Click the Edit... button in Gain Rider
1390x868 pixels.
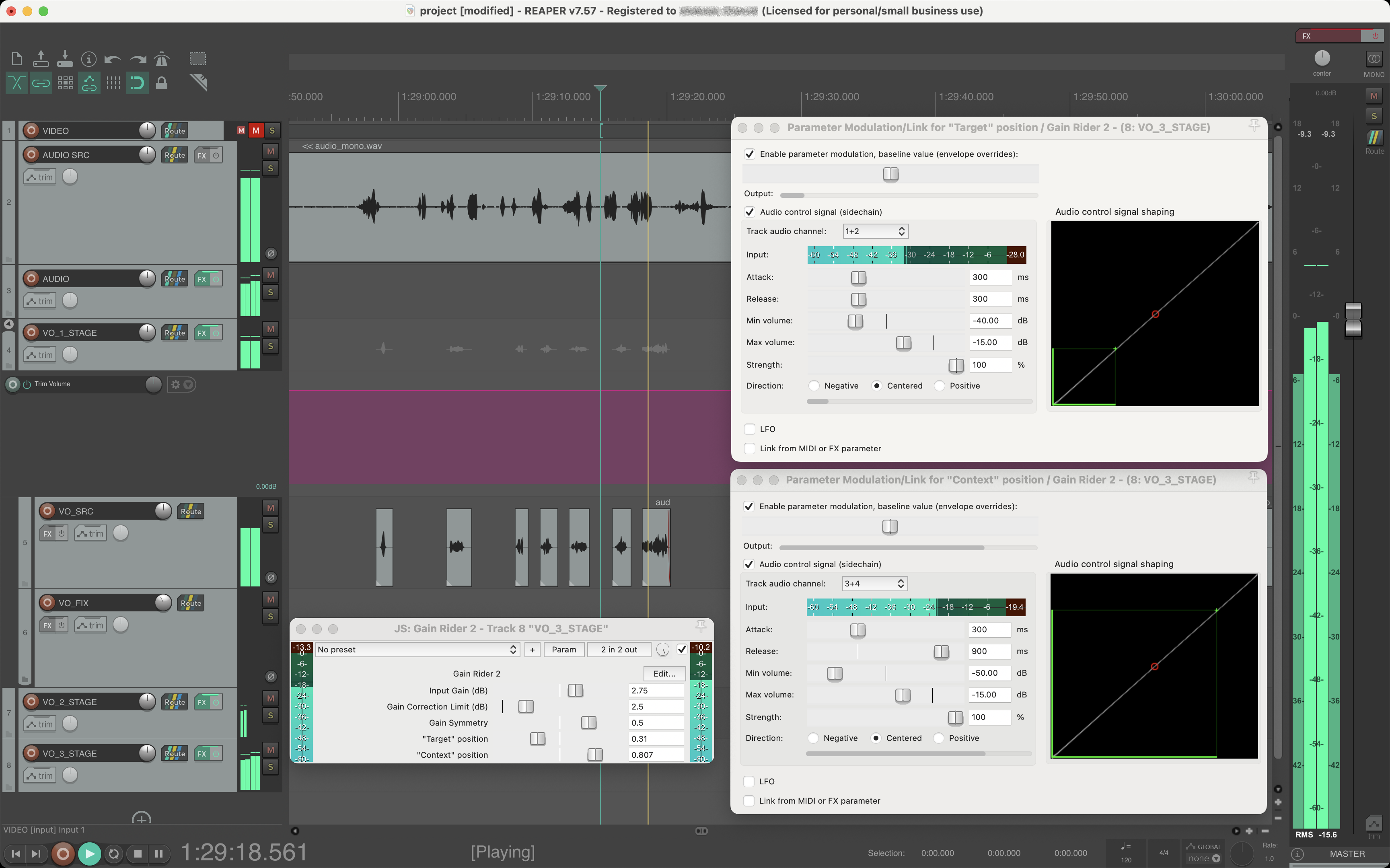click(x=664, y=673)
